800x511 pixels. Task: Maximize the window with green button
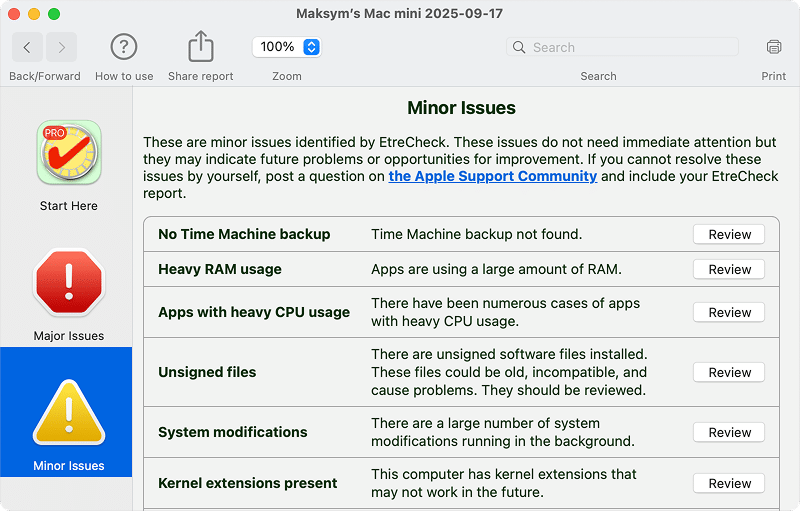(54, 14)
